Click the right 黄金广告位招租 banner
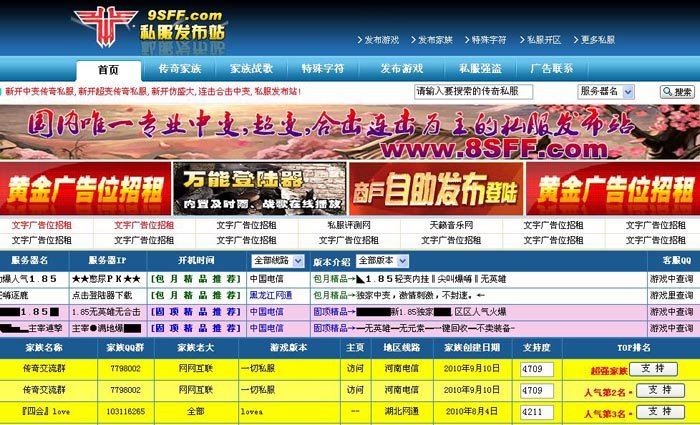This screenshot has width=700, height=425. (x=611, y=188)
